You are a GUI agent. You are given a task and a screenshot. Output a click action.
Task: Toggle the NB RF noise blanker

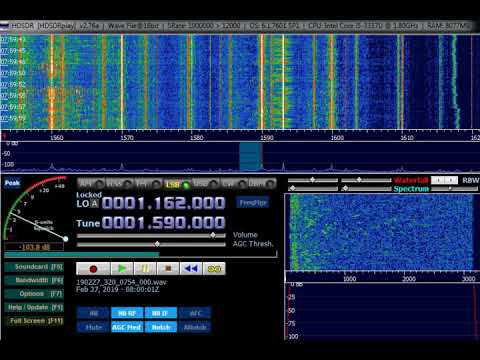(x=127, y=313)
